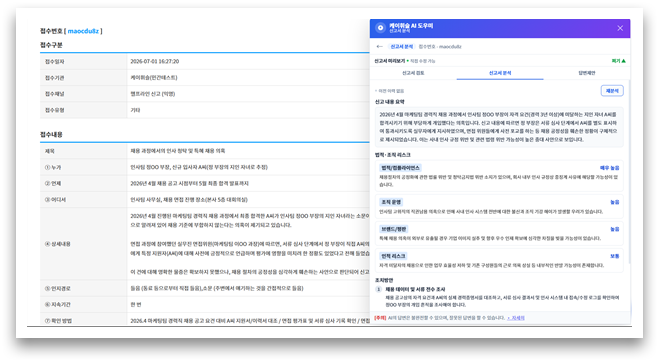
Task: Open the 자세히 link in the AI notice
Action: (x=516, y=318)
